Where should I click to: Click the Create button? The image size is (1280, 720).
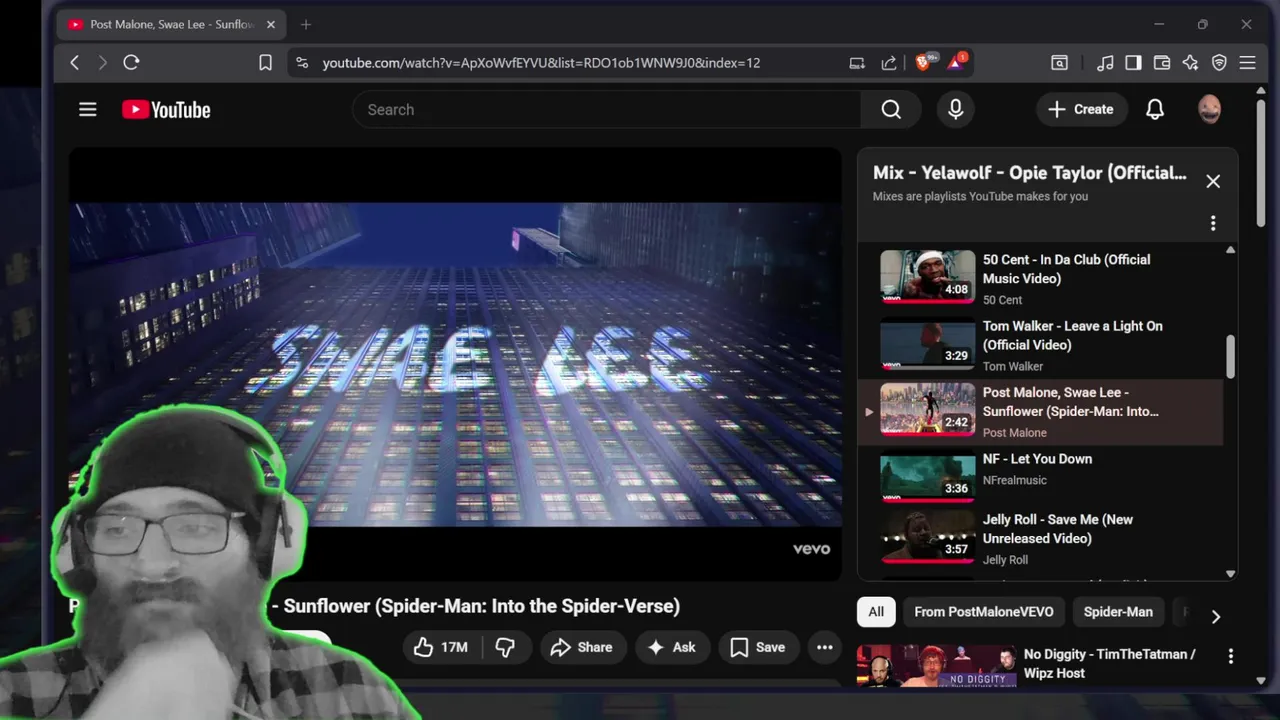pyautogui.click(x=1080, y=110)
